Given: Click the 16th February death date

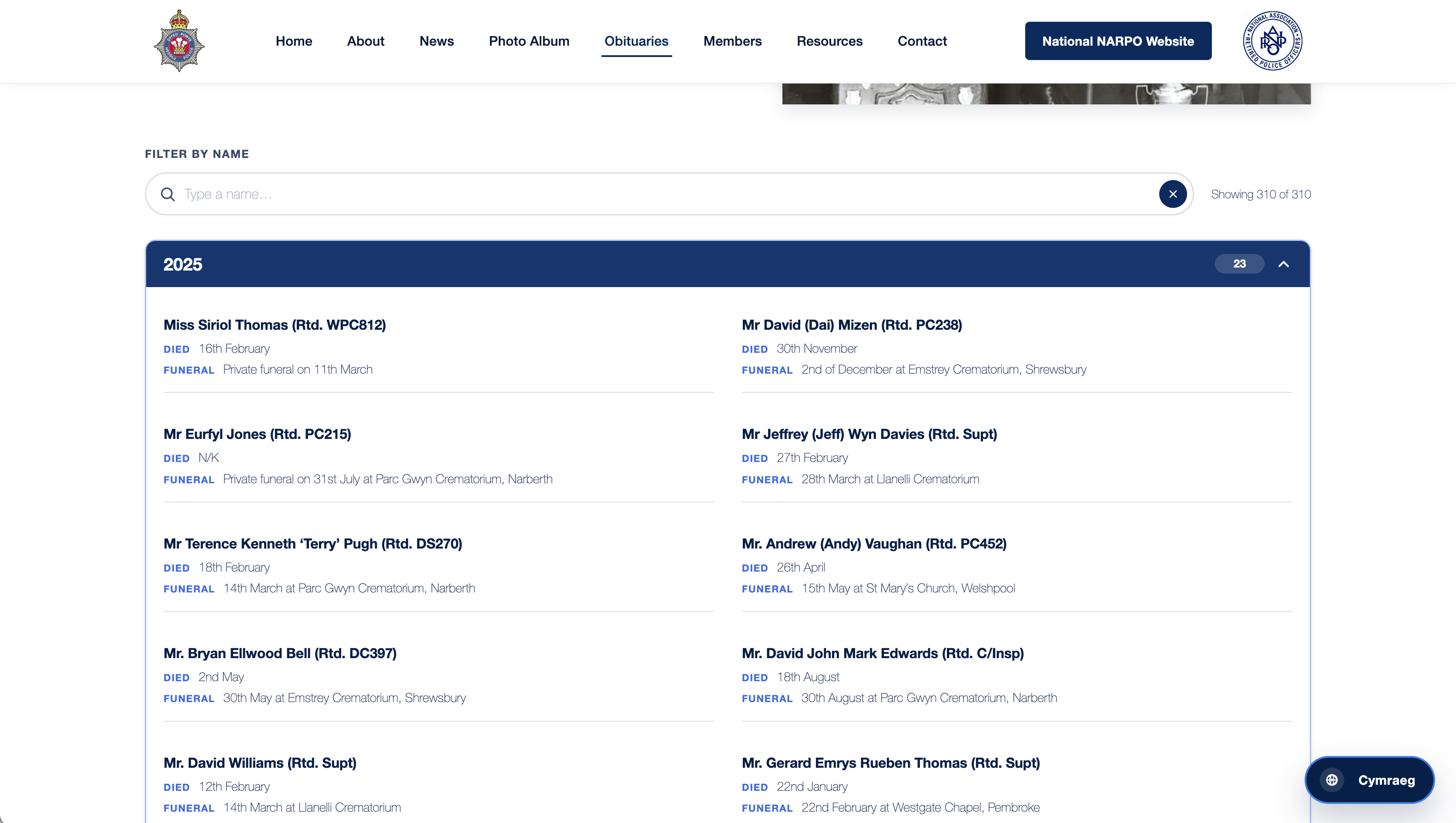Looking at the screenshot, I should pos(234,349).
